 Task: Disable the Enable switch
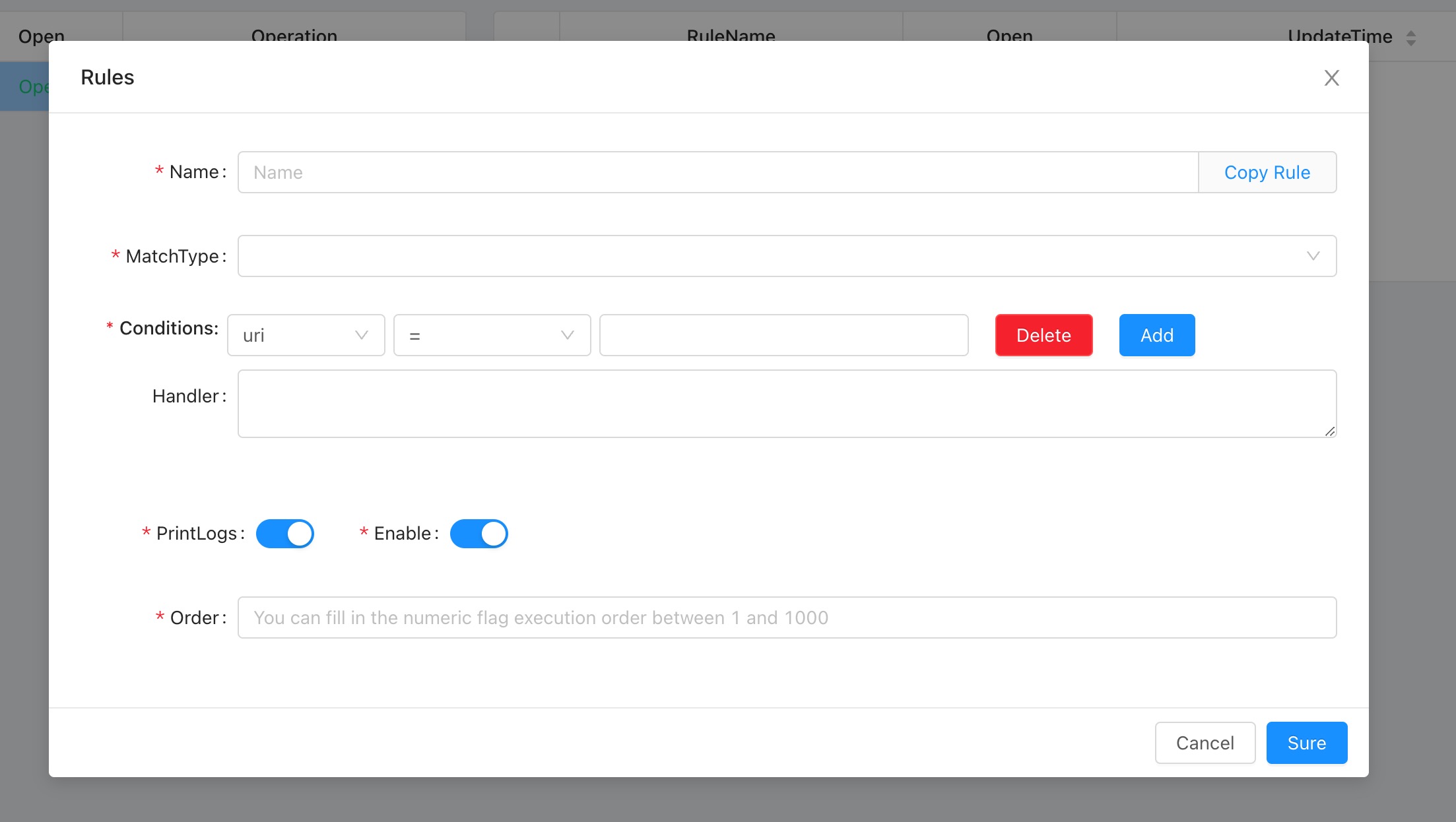(x=479, y=534)
